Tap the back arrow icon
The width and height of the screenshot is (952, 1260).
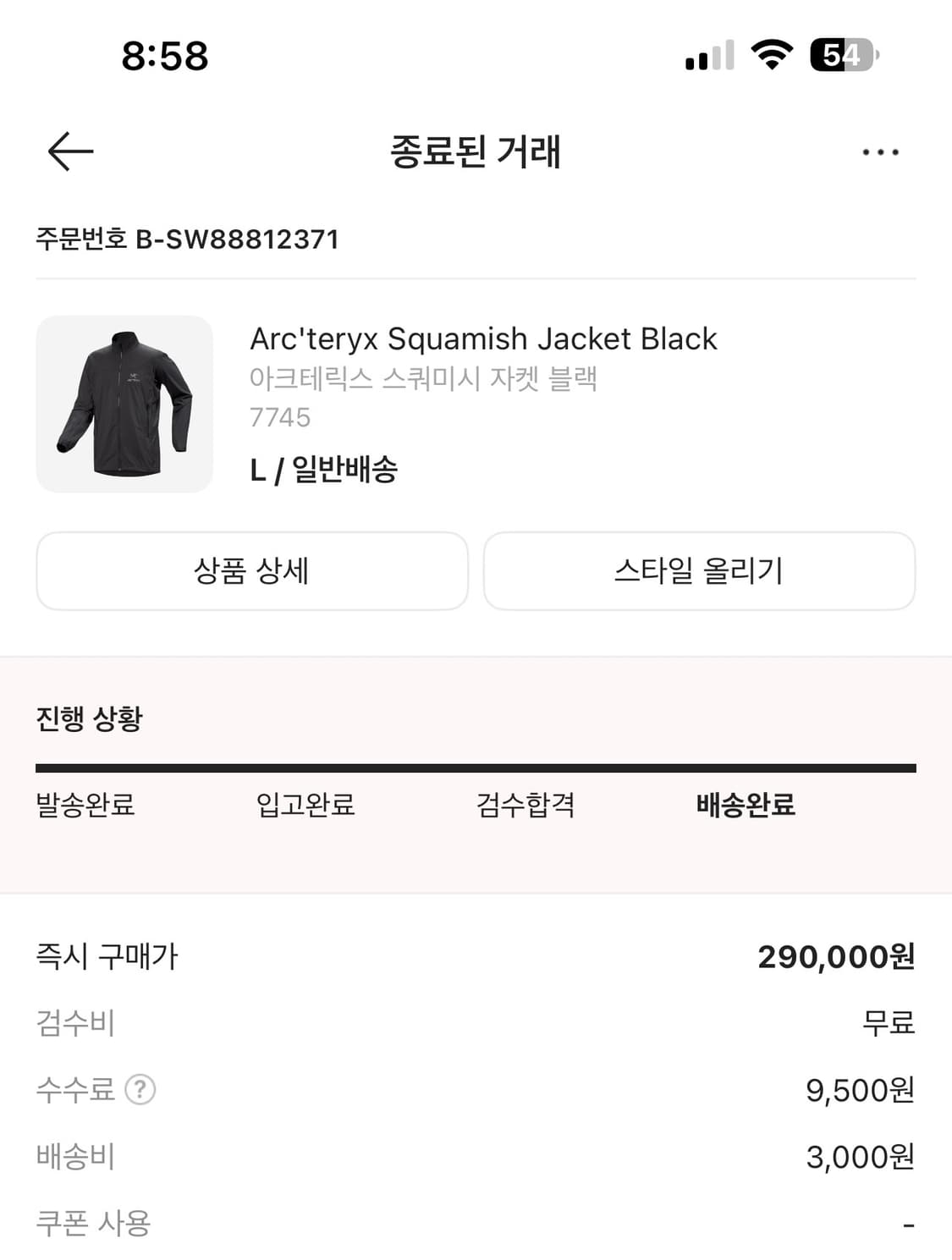coord(70,152)
